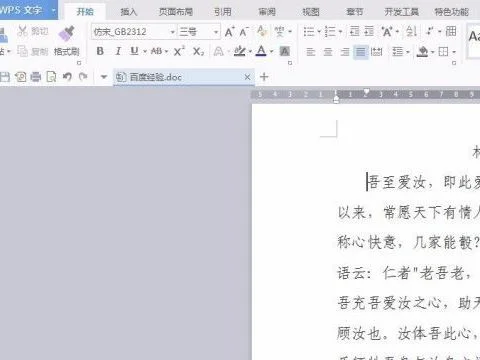Screen dimensions: 480x360
Task: Center align the paragraph
Action: (x=328, y=52)
